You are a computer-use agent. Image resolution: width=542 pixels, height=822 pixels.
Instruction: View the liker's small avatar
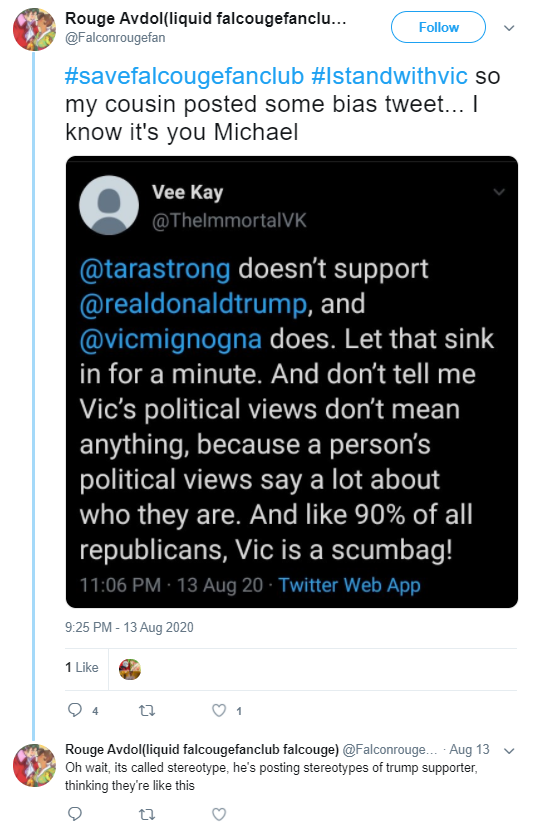pos(129,669)
